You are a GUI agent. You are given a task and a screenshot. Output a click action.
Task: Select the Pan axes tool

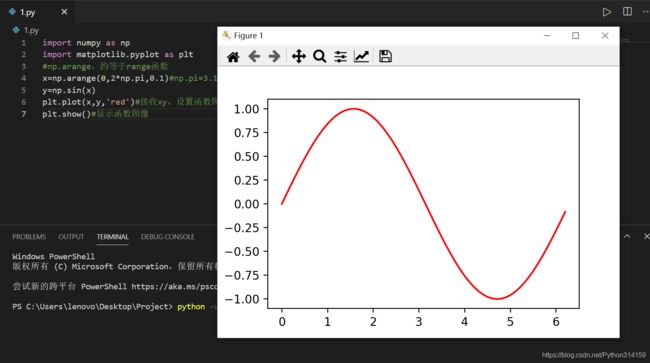coord(298,56)
